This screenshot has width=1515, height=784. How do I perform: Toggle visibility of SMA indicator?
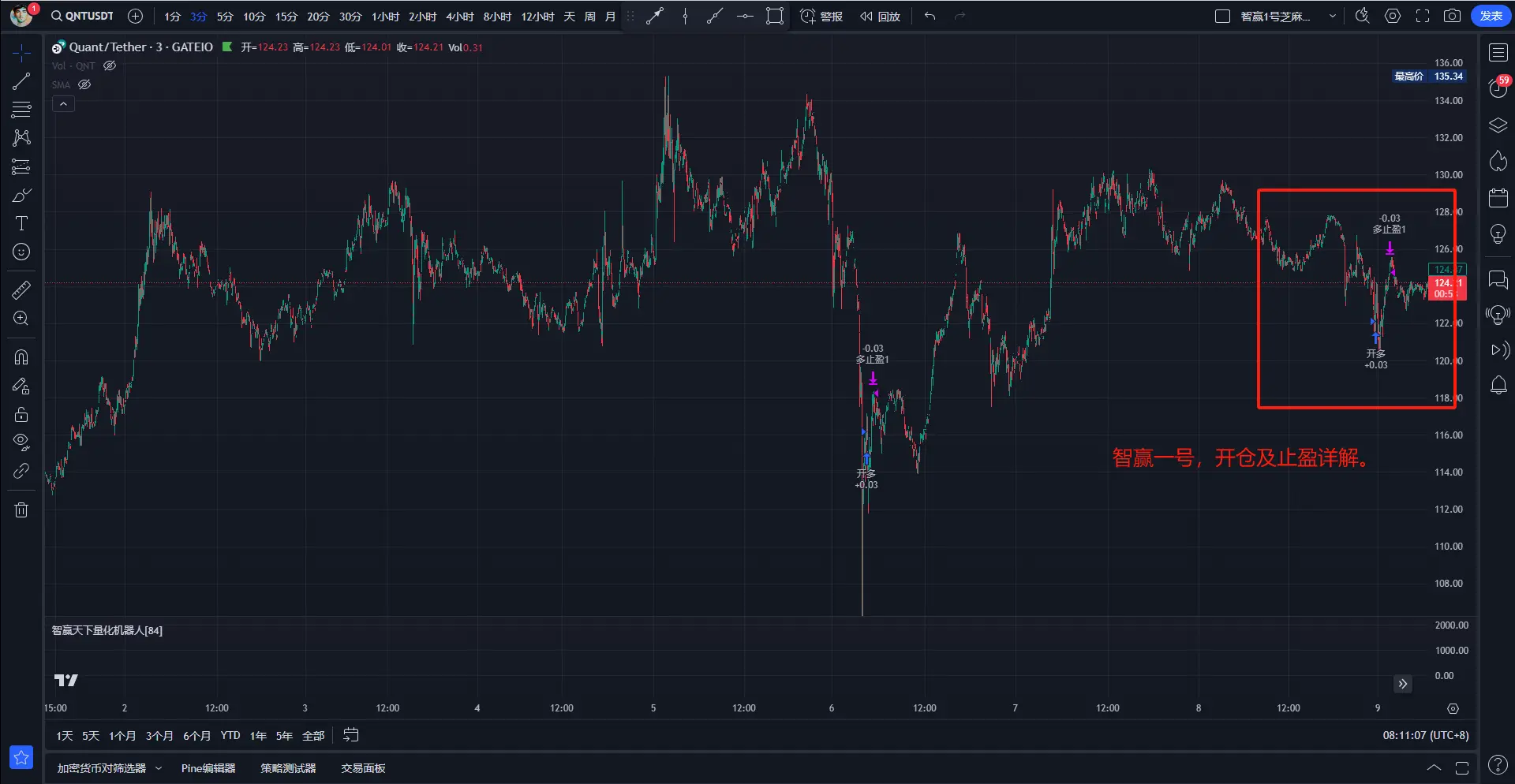click(84, 84)
